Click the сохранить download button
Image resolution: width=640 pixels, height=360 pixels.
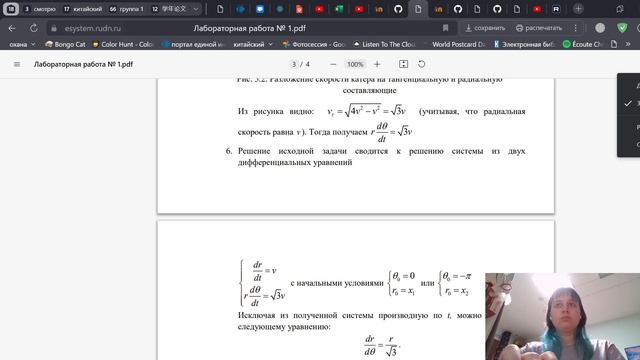485,28
